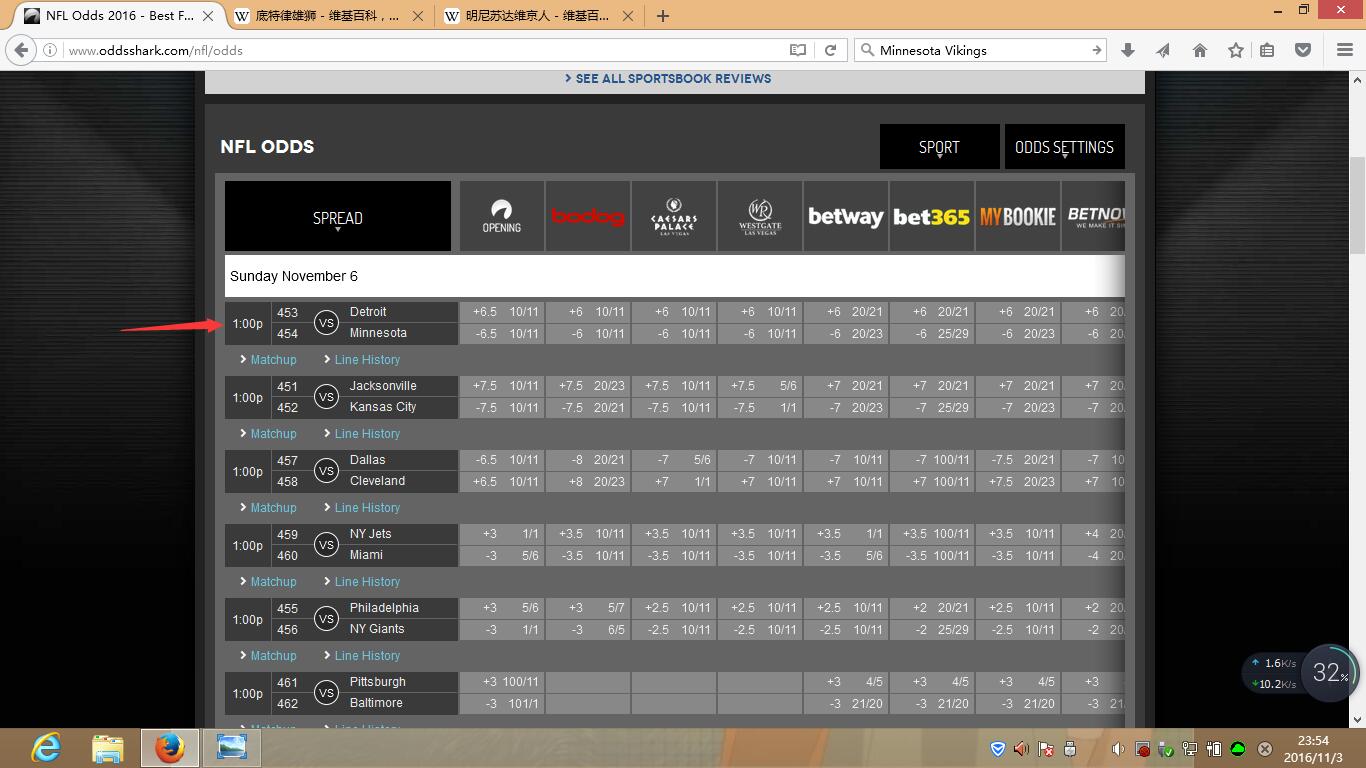Click the Minnesota team name
The height and width of the screenshot is (768, 1366).
(x=378, y=333)
